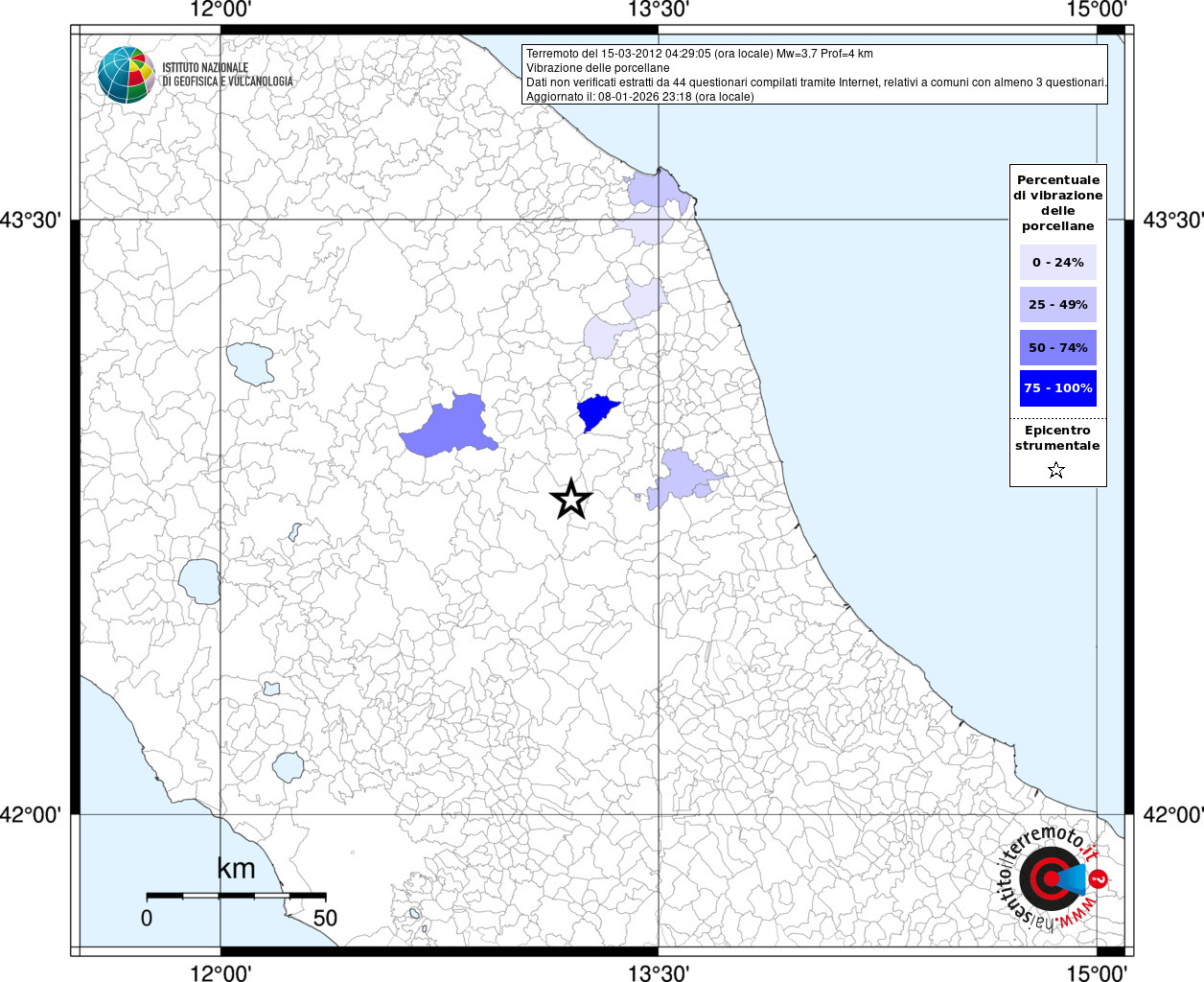
Task: Click the km scale bar
Action: [236, 896]
